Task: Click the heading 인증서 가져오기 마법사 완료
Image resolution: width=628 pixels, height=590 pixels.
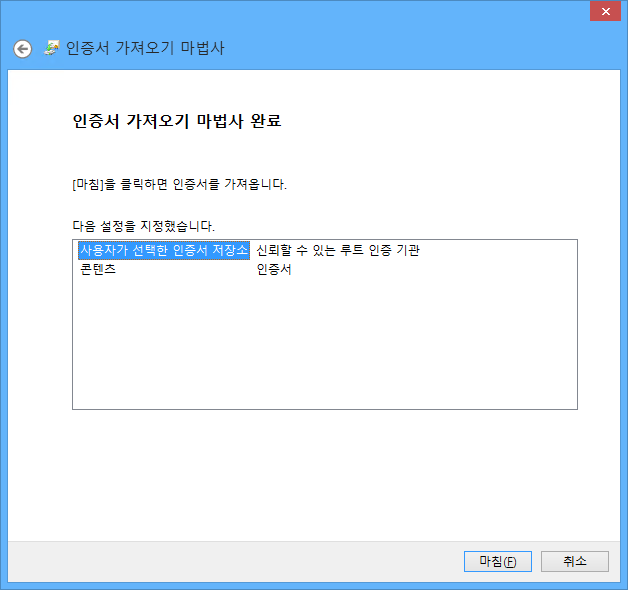Action: pyautogui.click(x=177, y=122)
